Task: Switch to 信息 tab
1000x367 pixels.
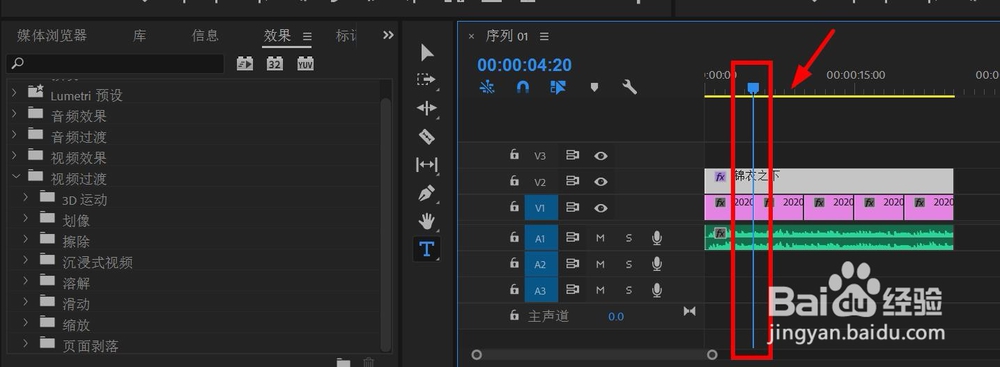Action: (205, 36)
